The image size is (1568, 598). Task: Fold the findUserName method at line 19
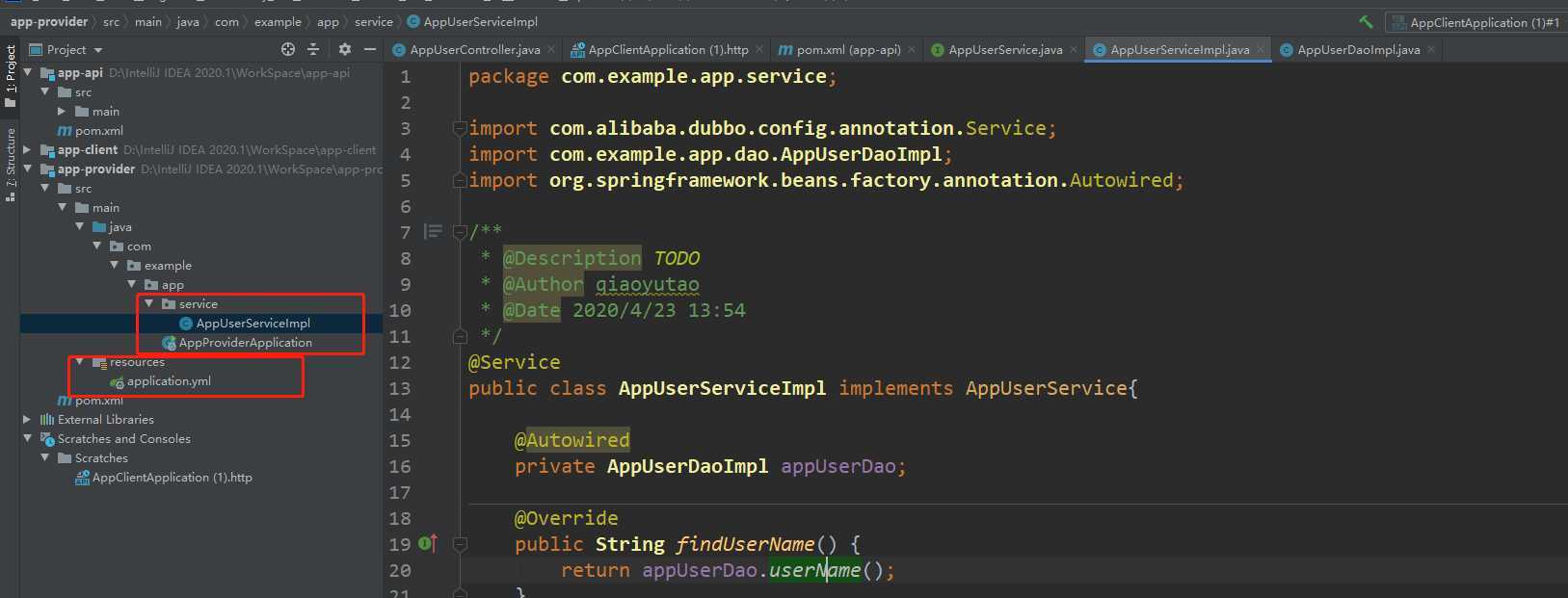click(460, 544)
